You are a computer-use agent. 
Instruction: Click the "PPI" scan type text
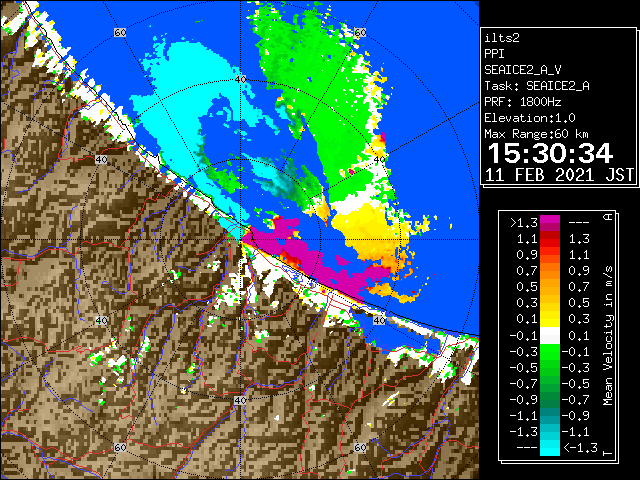pyautogui.click(x=494, y=54)
